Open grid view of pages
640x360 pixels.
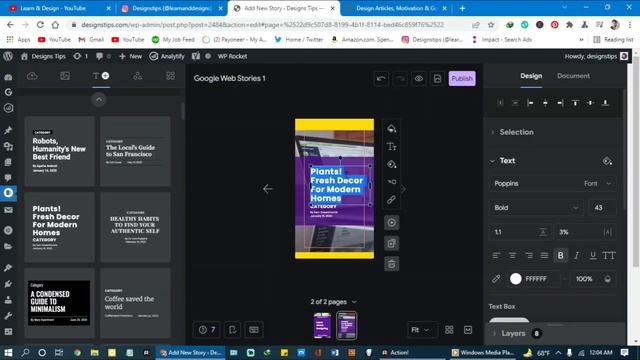tap(449, 330)
